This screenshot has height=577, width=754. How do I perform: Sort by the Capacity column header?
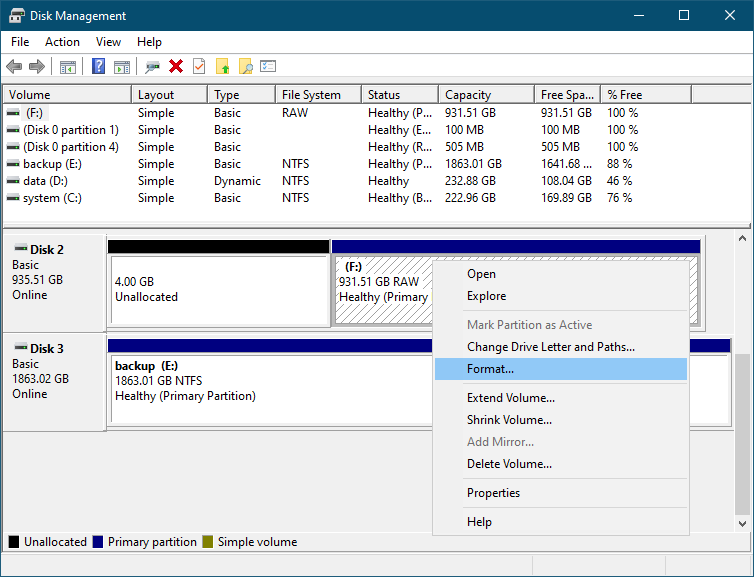pyautogui.click(x=487, y=95)
